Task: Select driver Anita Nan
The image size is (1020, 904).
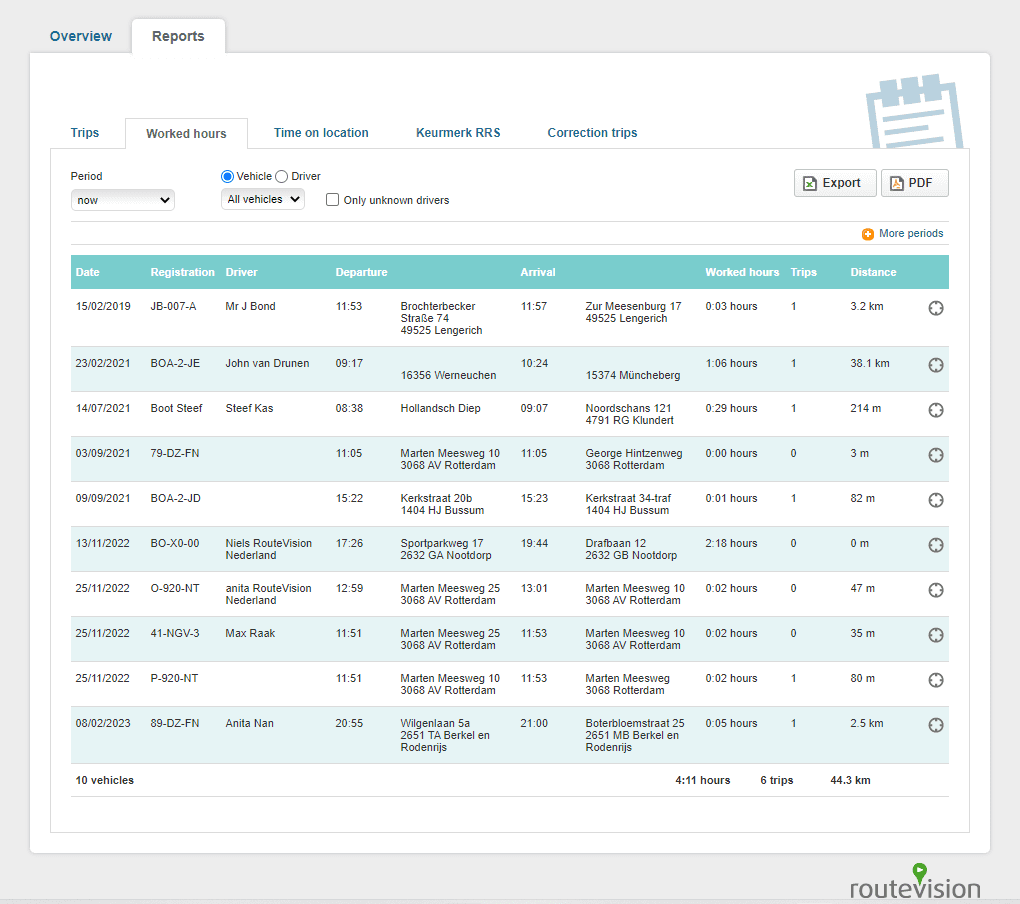Action: click(x=249, y=723)
